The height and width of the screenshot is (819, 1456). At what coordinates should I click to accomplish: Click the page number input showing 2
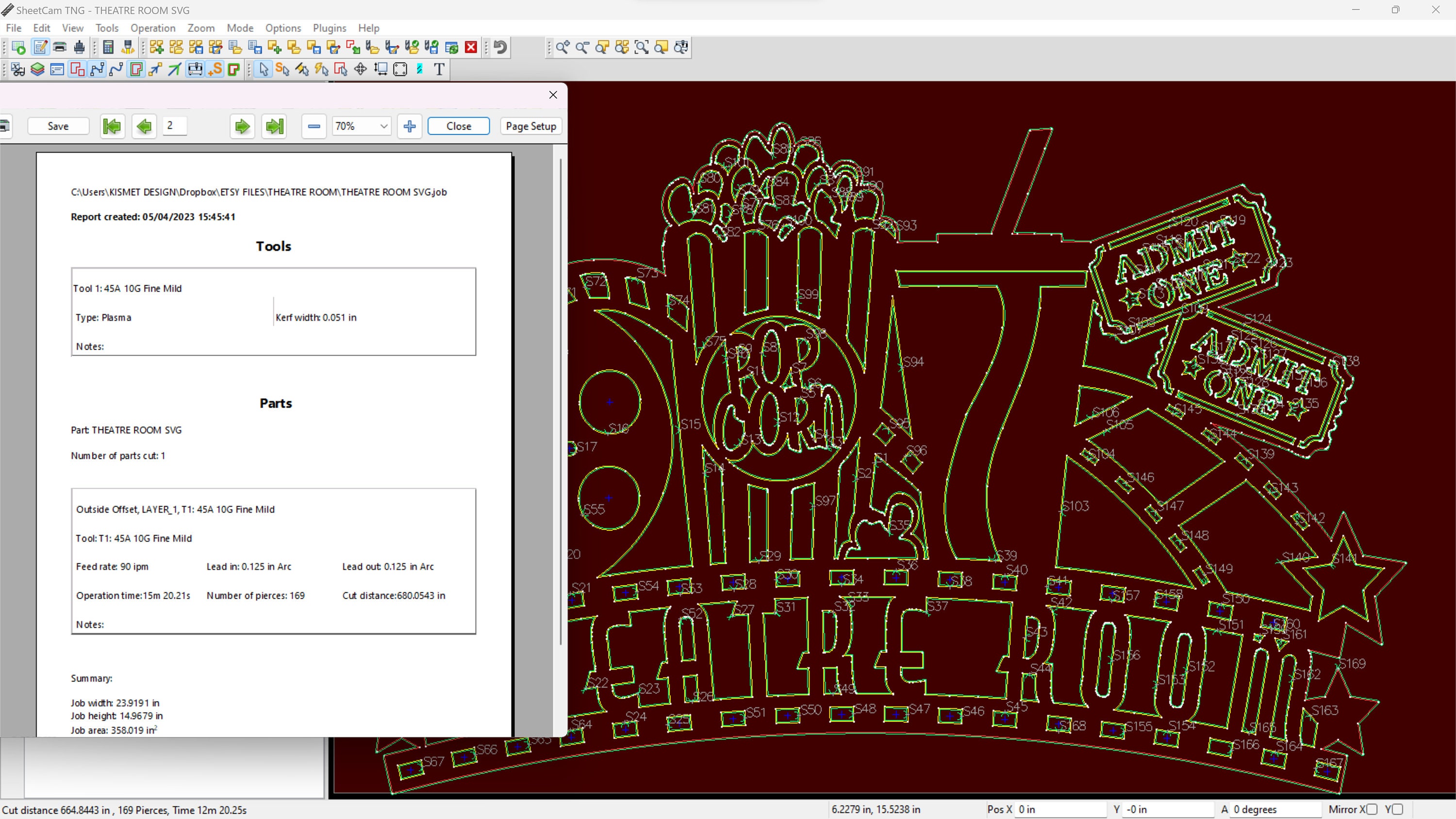(175, 126)
